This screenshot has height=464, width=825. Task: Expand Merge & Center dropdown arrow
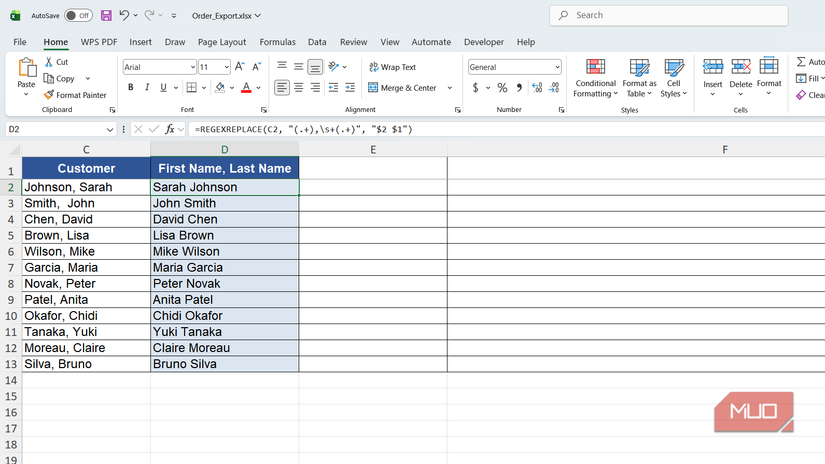pos(450,88)
